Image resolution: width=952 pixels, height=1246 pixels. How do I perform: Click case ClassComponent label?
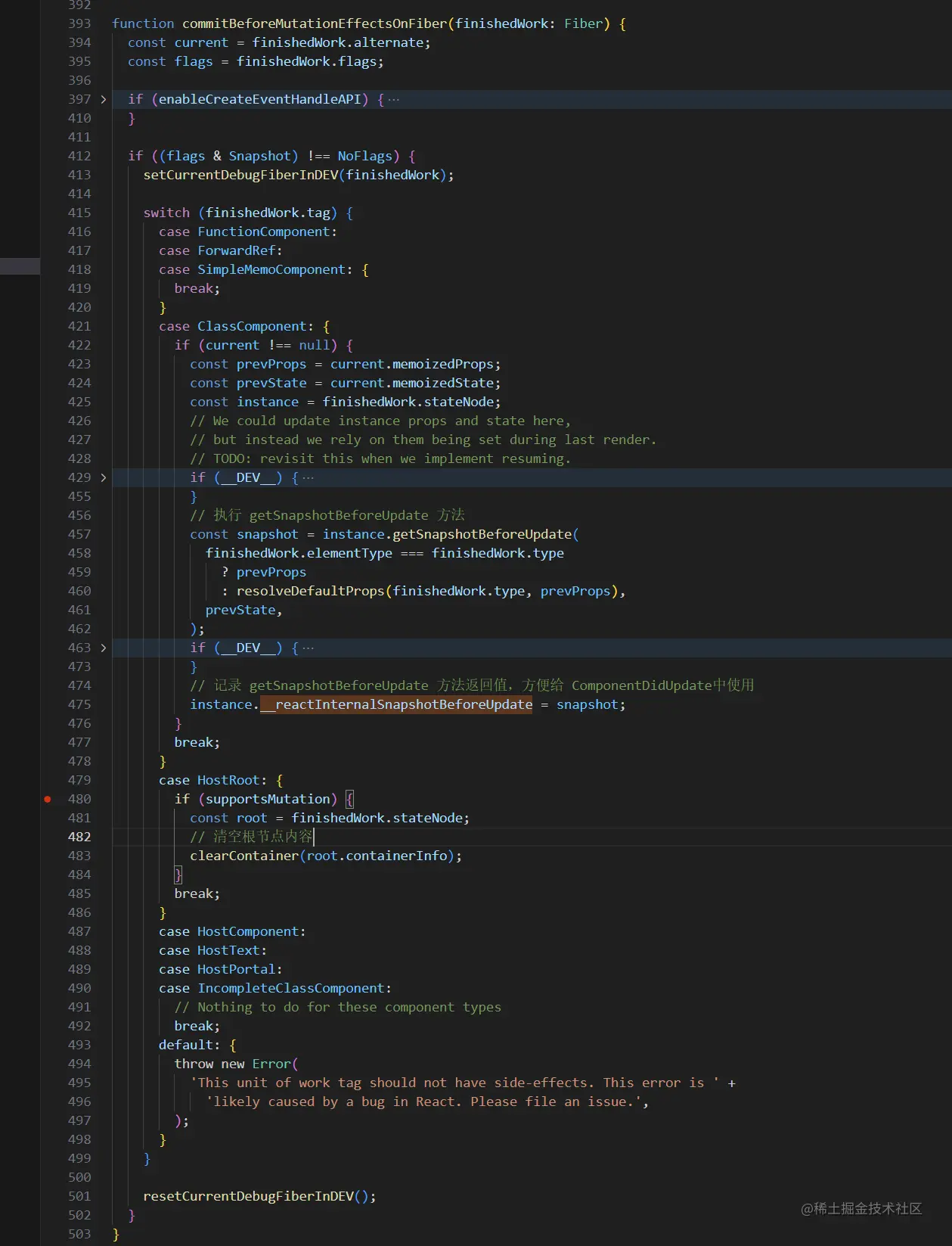[237, 326]
